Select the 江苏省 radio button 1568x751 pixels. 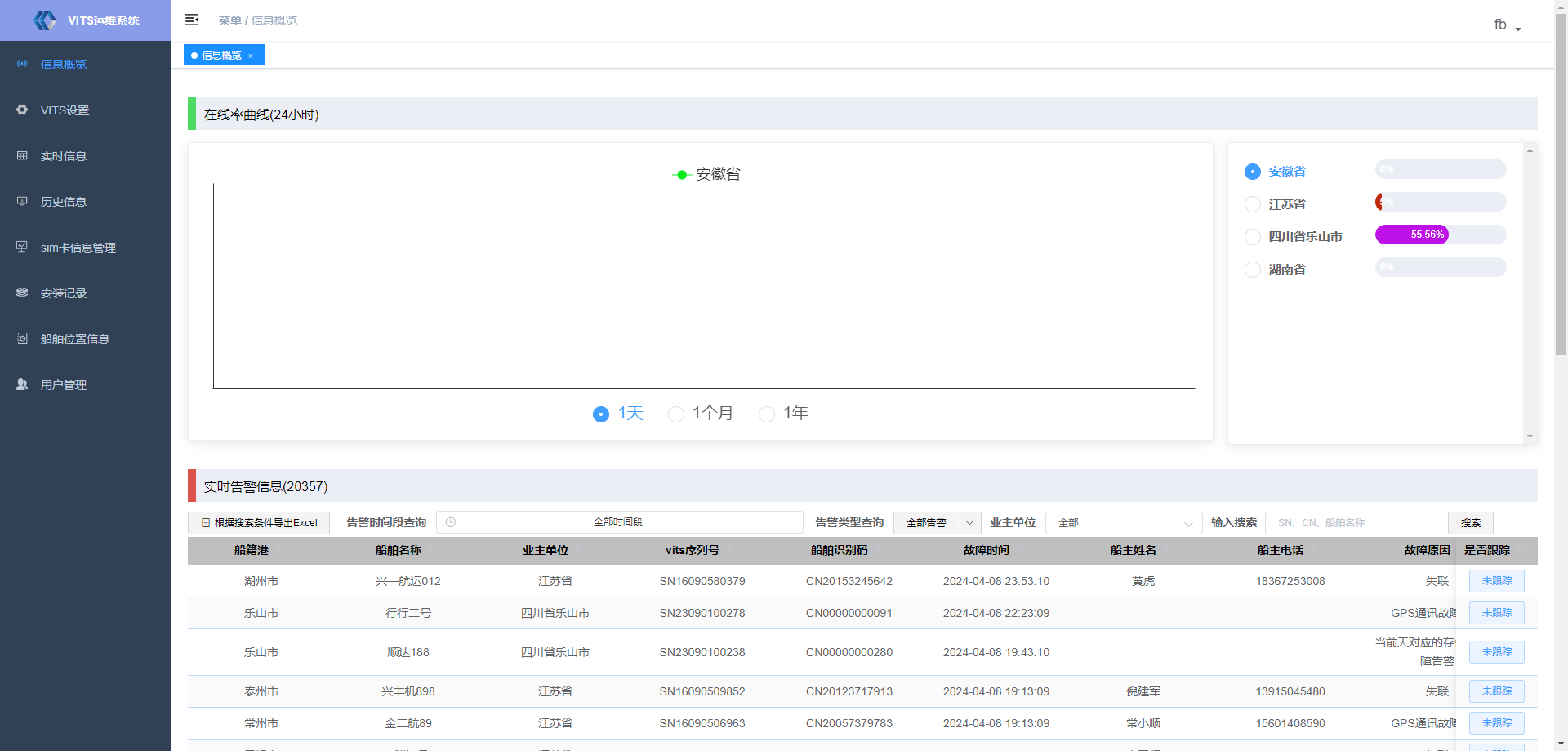pyautogui.click(x=1252, y=204)
